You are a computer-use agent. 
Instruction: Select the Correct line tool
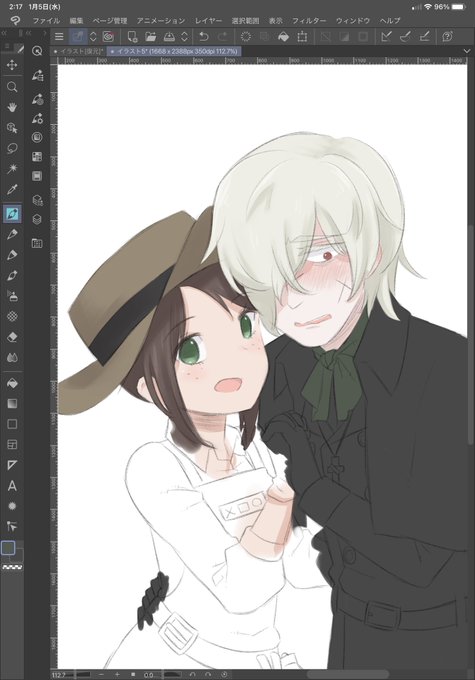pos(12,527)
